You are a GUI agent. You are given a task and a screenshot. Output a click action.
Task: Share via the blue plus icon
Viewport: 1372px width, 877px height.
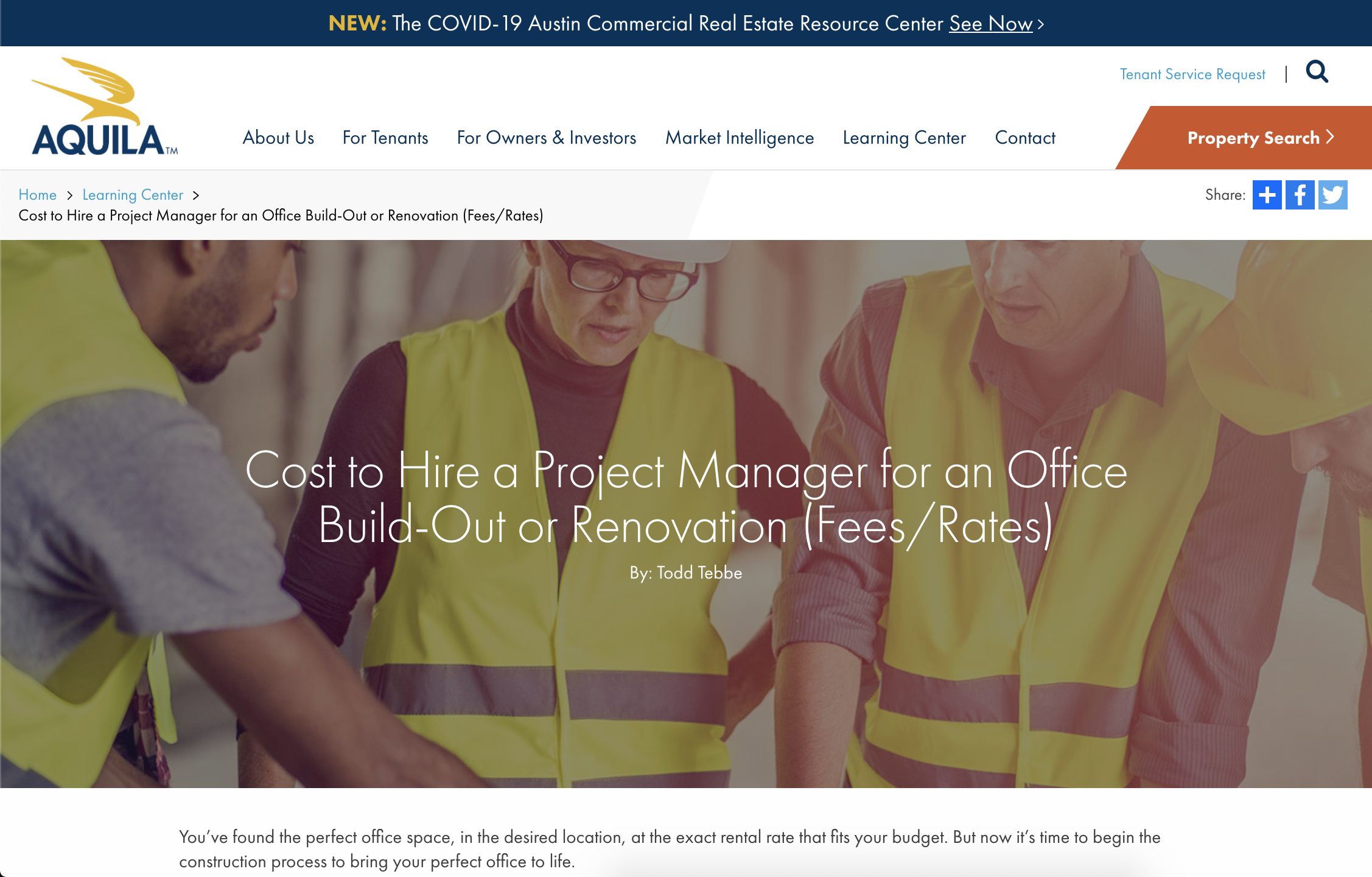(1267, 195)
